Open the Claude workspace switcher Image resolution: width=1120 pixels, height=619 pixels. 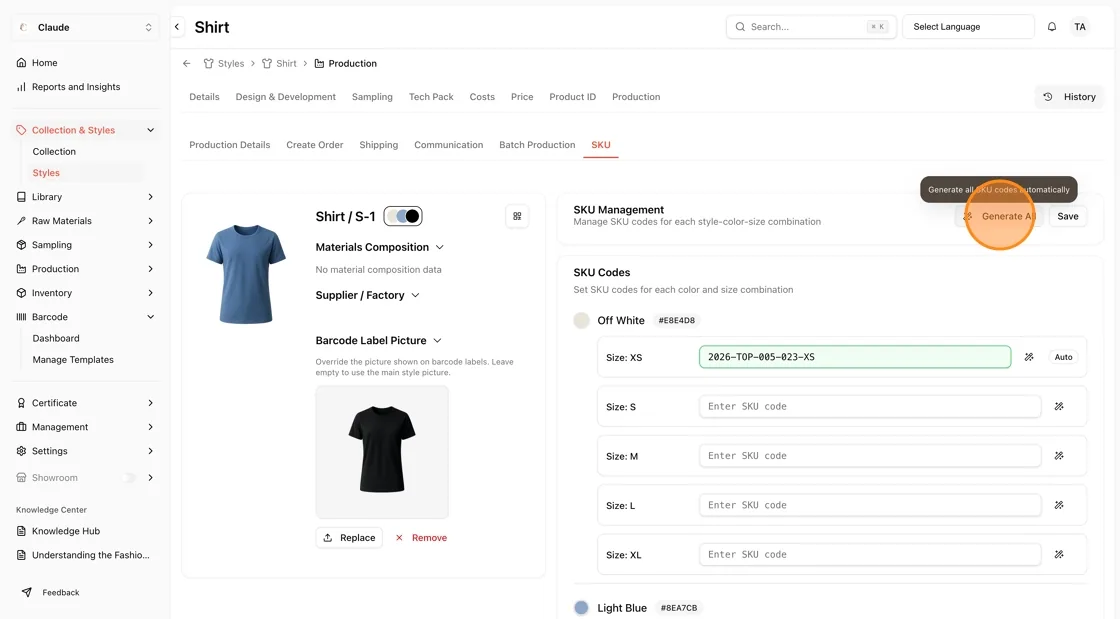tap(84, 27)
